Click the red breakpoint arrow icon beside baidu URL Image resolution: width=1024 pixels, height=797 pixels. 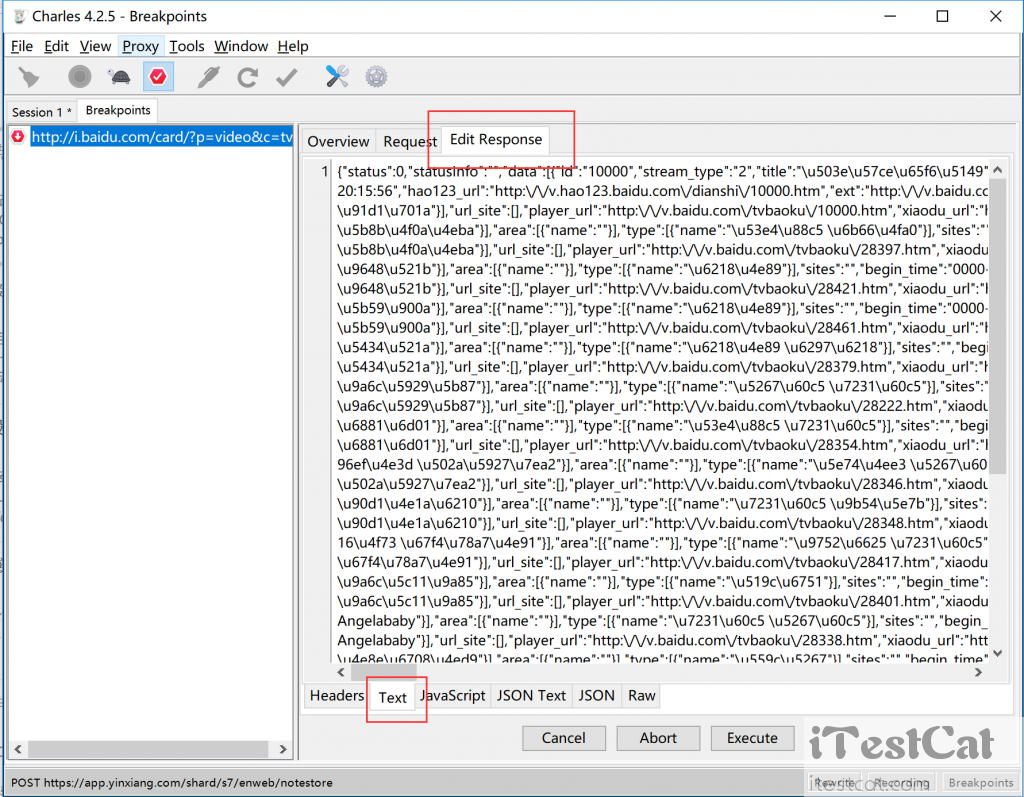click(18, 137)
